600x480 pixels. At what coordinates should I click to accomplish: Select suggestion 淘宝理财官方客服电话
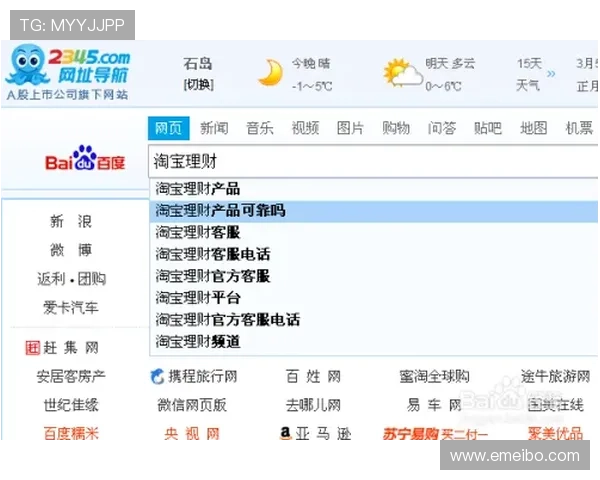click(x=374, y=320)
